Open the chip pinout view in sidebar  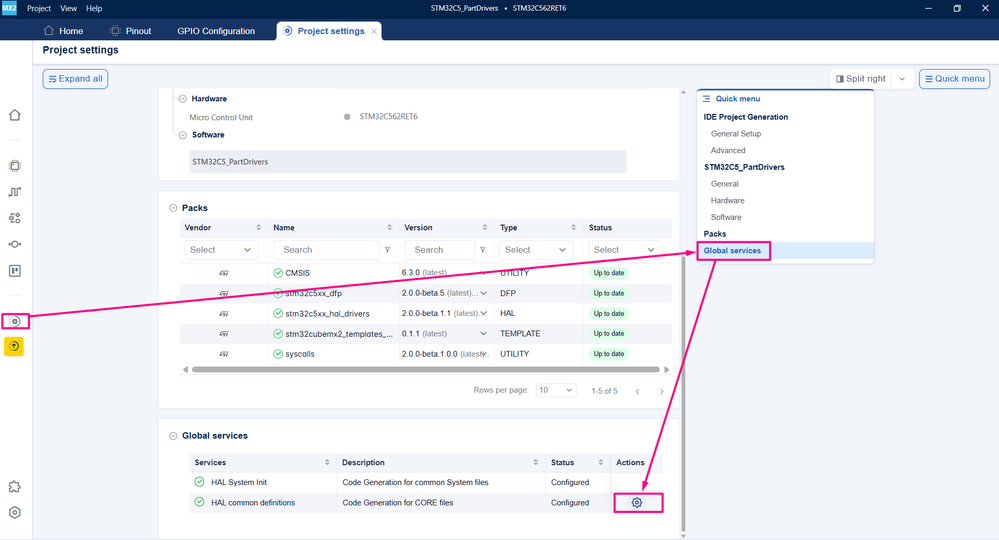pyautogui.click(x=15, y=166)
